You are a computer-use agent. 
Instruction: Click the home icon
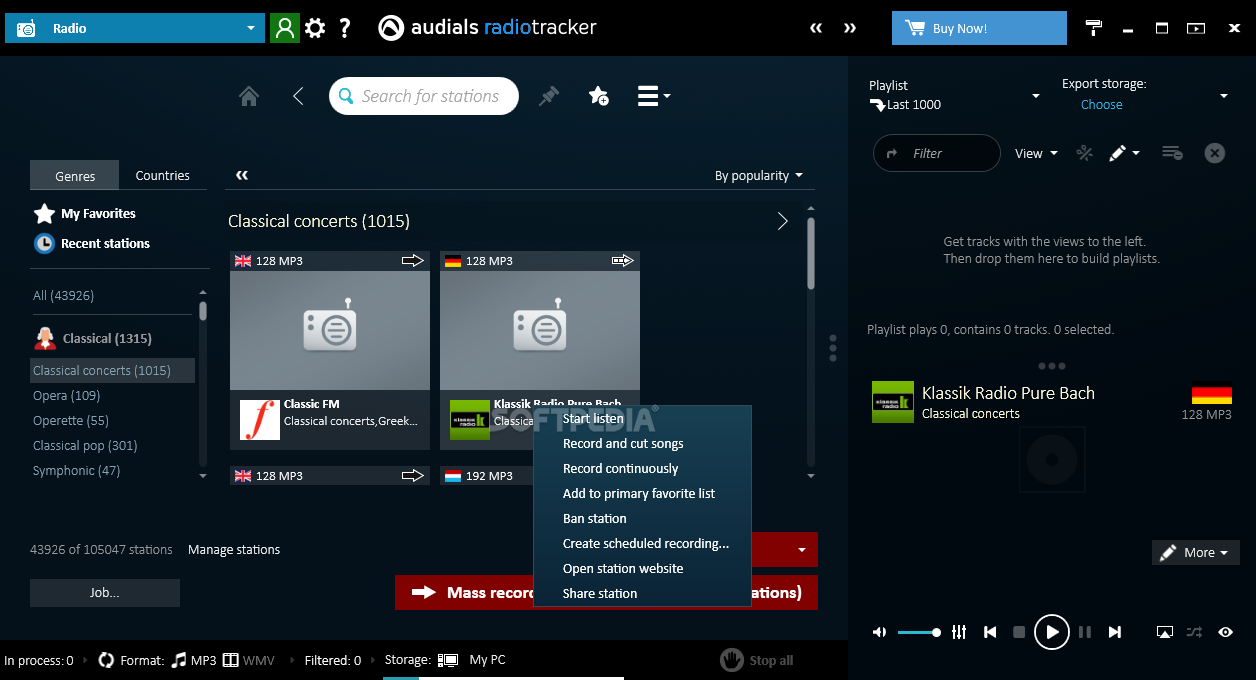[x=249, y=96]
